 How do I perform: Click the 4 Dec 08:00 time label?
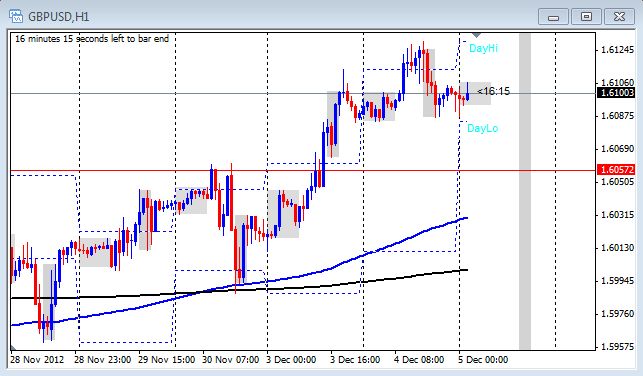tap(419, 360)
